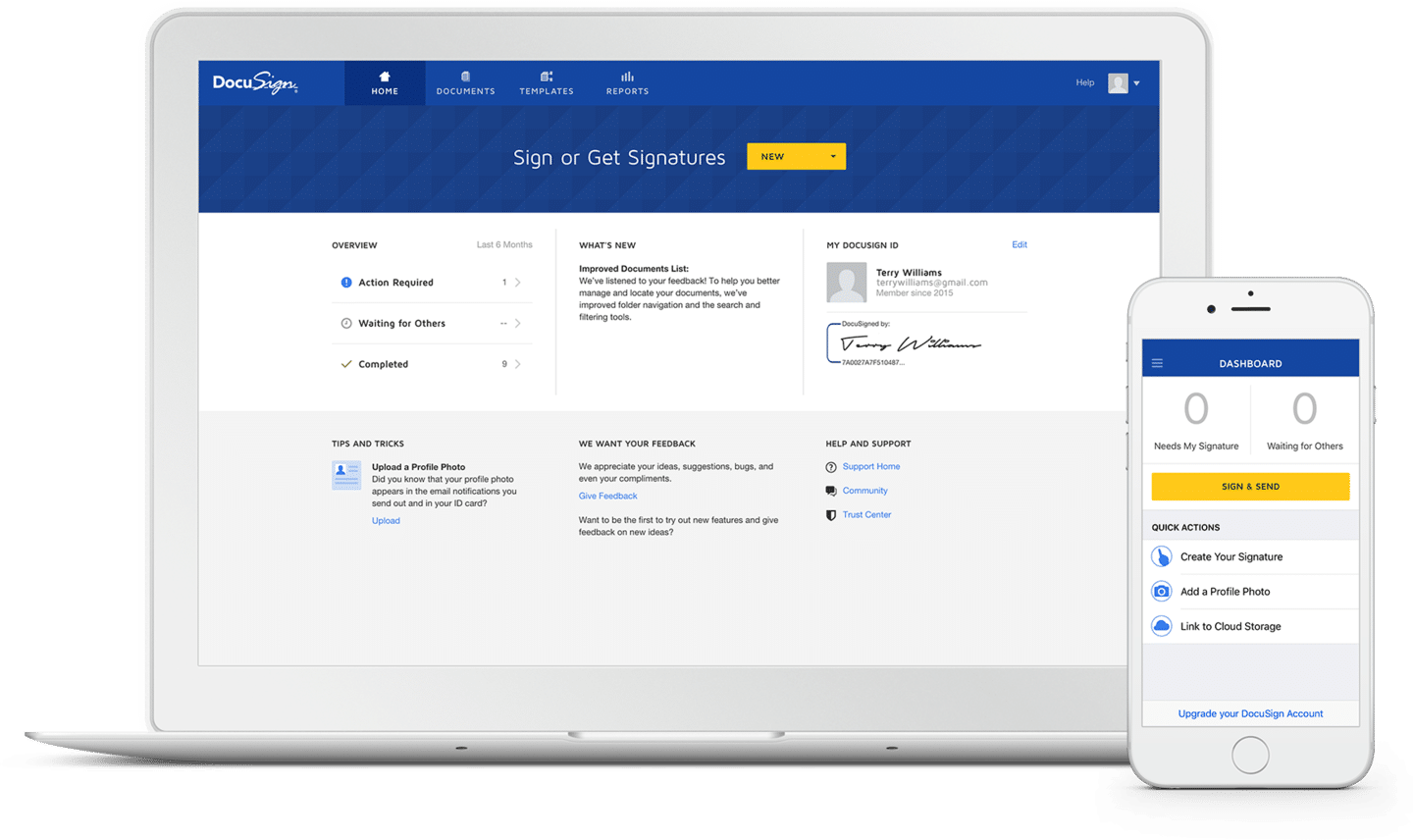Open the Trust Center link
1413x840 pixels.
(x=866, y=515)
